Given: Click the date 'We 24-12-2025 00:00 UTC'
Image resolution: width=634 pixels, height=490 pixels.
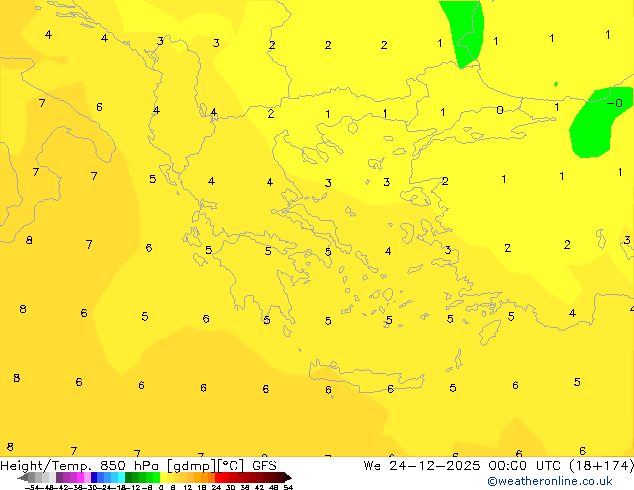Looking at the screenshot, I should click(464, 466).
